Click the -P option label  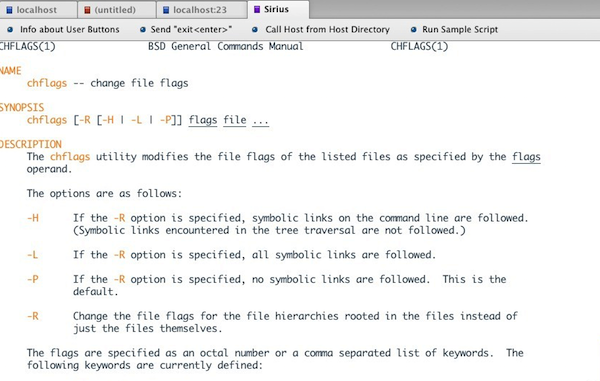pos(33,279)
